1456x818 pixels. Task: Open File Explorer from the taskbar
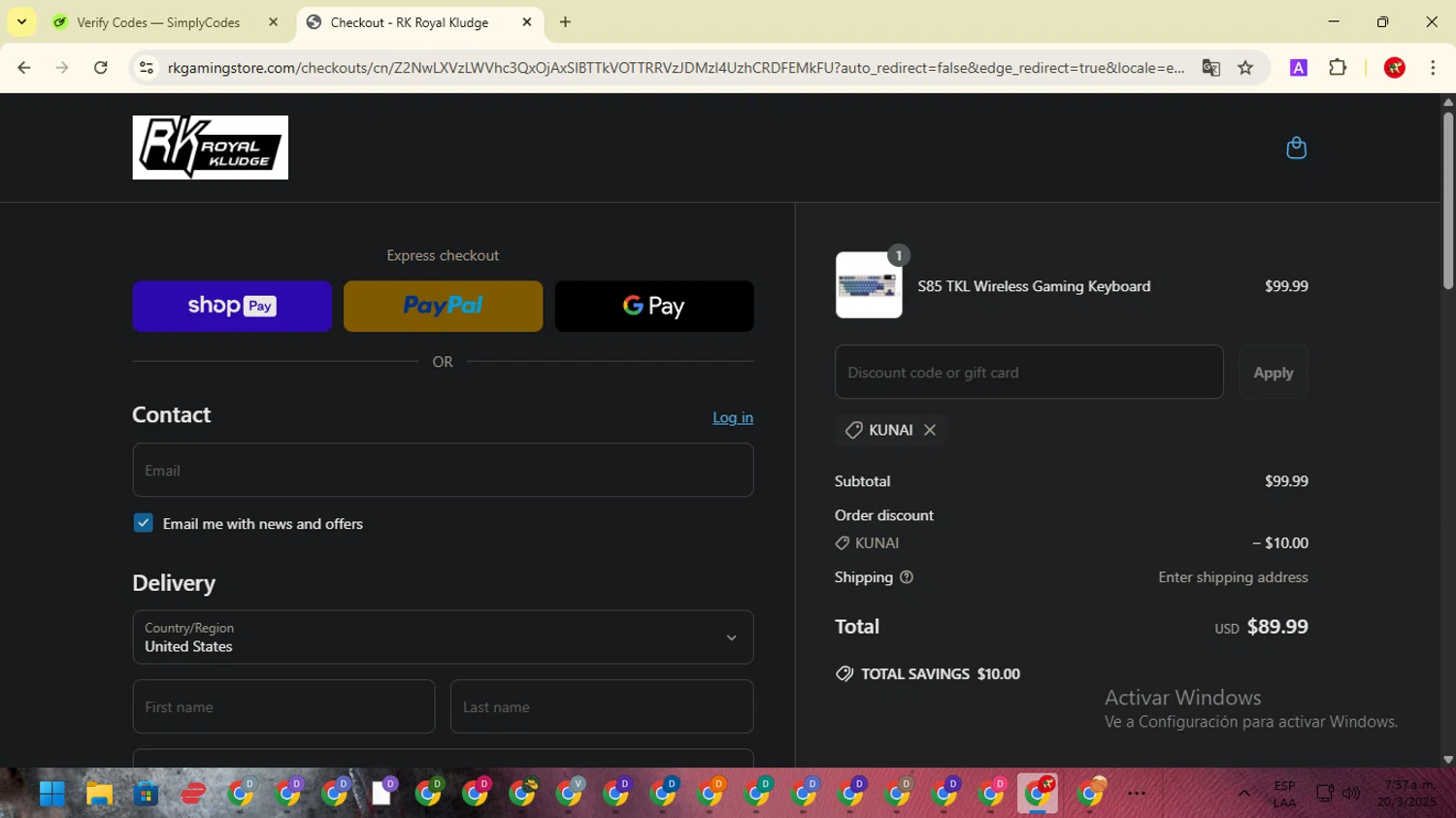click(x=99, y=794)
